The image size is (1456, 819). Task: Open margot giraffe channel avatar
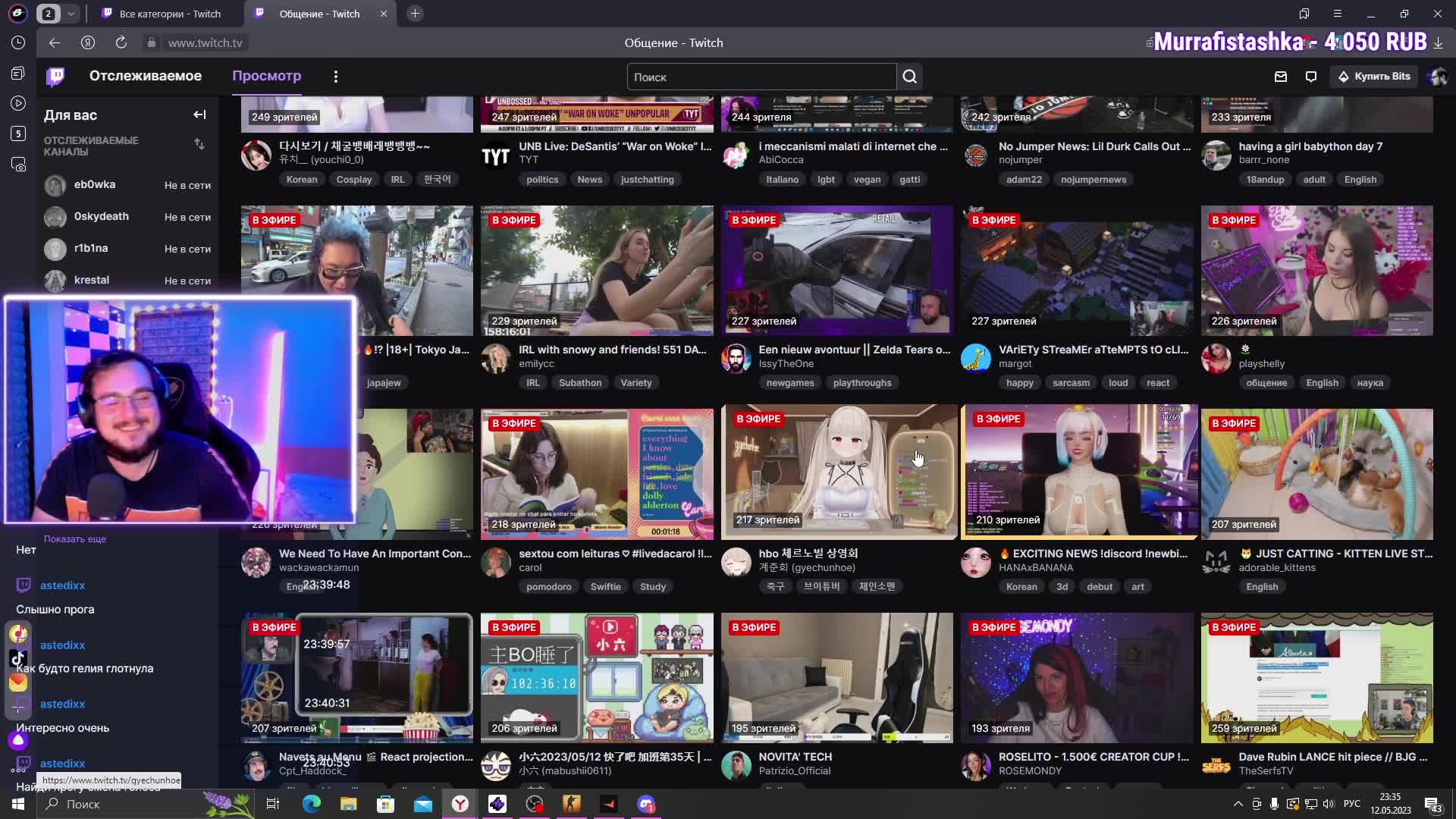[976, 359]
